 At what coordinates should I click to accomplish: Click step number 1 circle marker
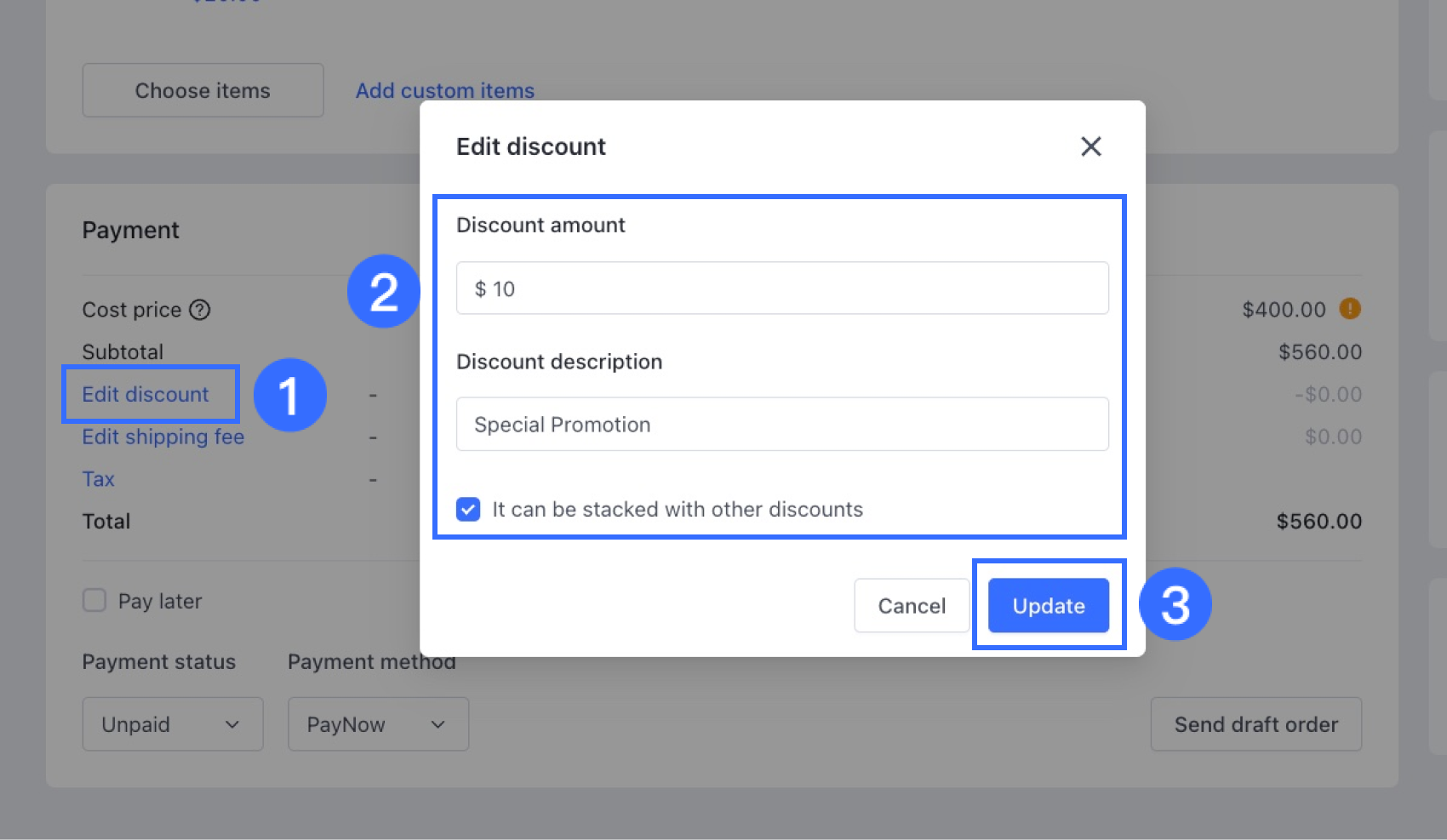[x=289, y=395]
